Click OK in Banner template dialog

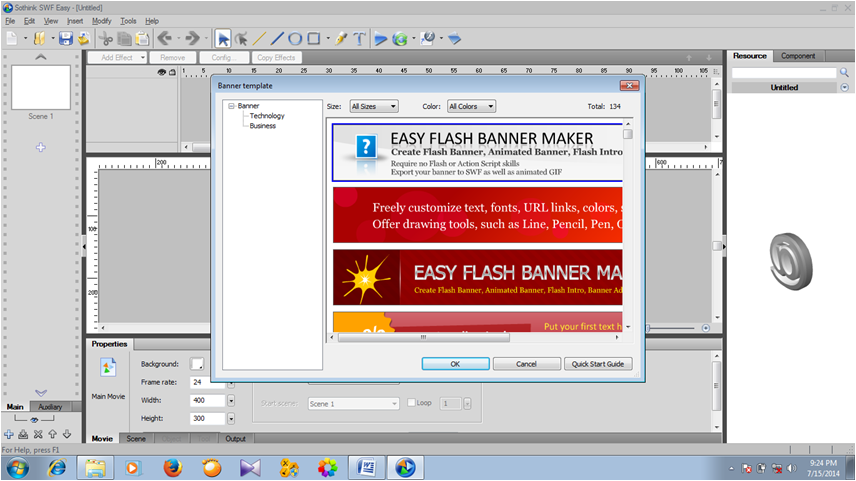click(455, 364)
